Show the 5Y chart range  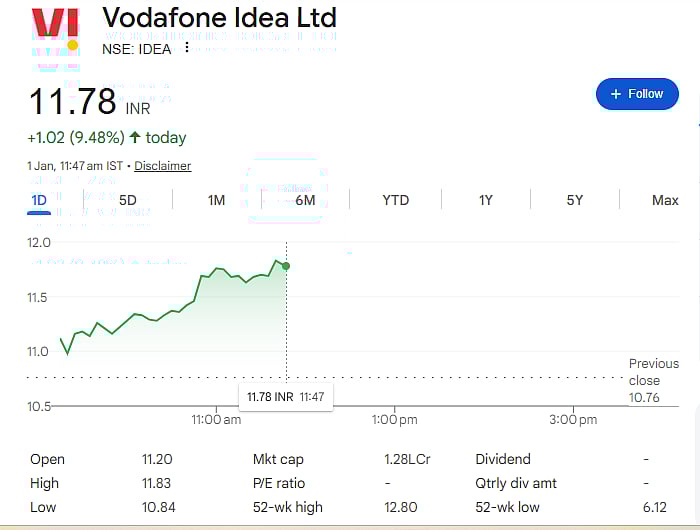[x=575, y=200]
